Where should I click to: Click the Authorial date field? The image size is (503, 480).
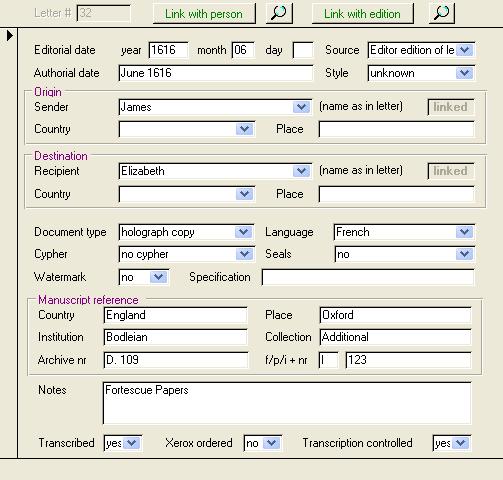(216, 73)
